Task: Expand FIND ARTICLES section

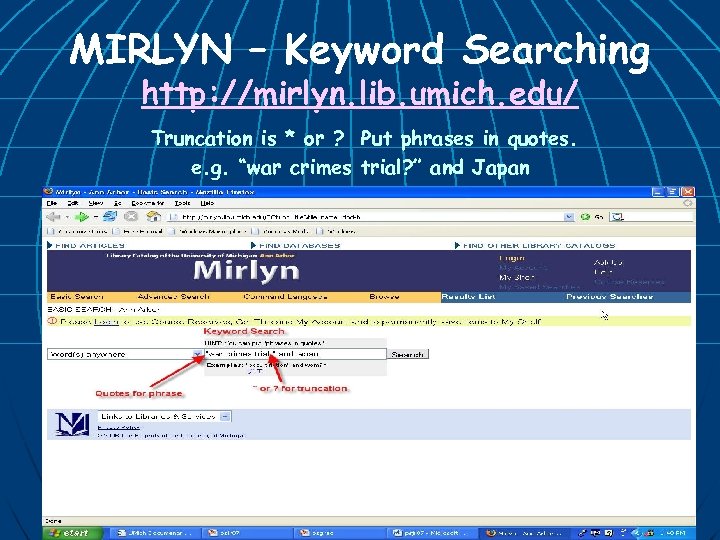Action: (x=86, y=246)
